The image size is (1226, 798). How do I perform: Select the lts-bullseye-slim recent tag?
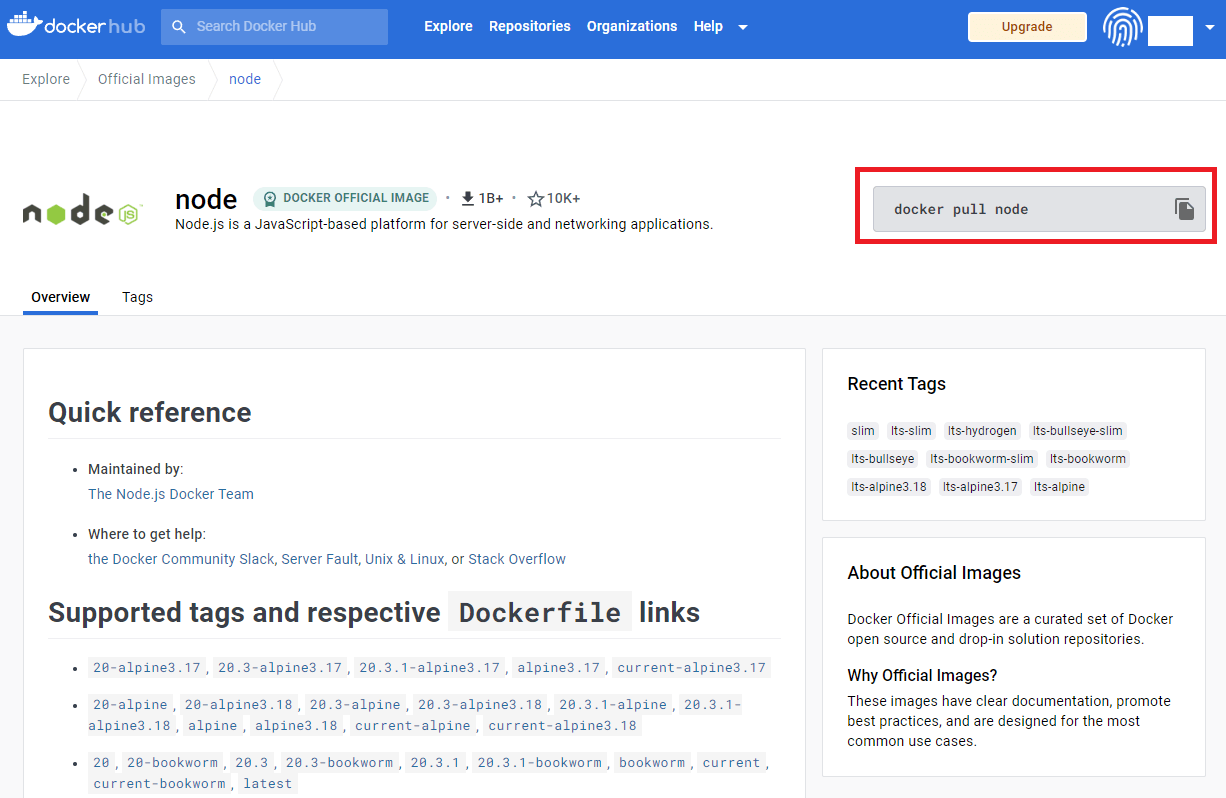(x=1078, y=431)
